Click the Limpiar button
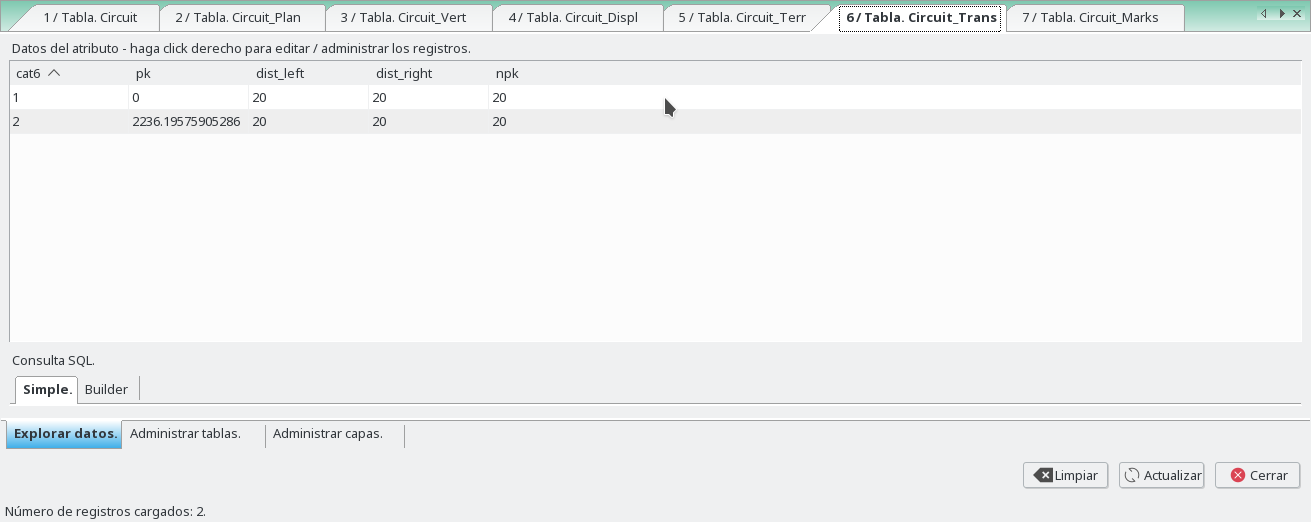Screen dimensions: 1311x522 [x=1065, y=475]
